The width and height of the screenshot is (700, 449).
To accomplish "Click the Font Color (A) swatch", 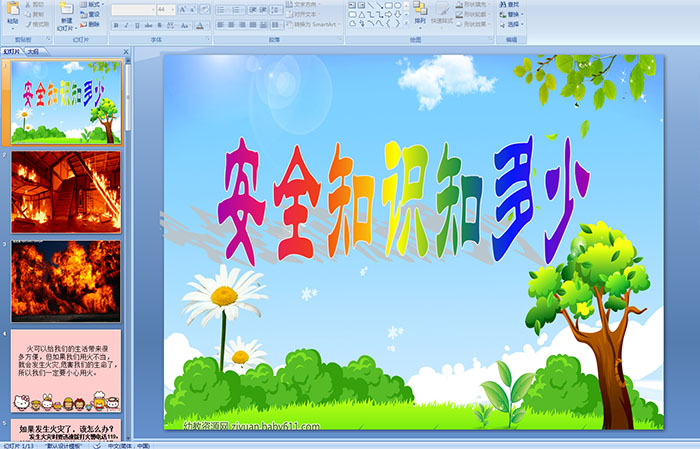I will click(200, 25).
